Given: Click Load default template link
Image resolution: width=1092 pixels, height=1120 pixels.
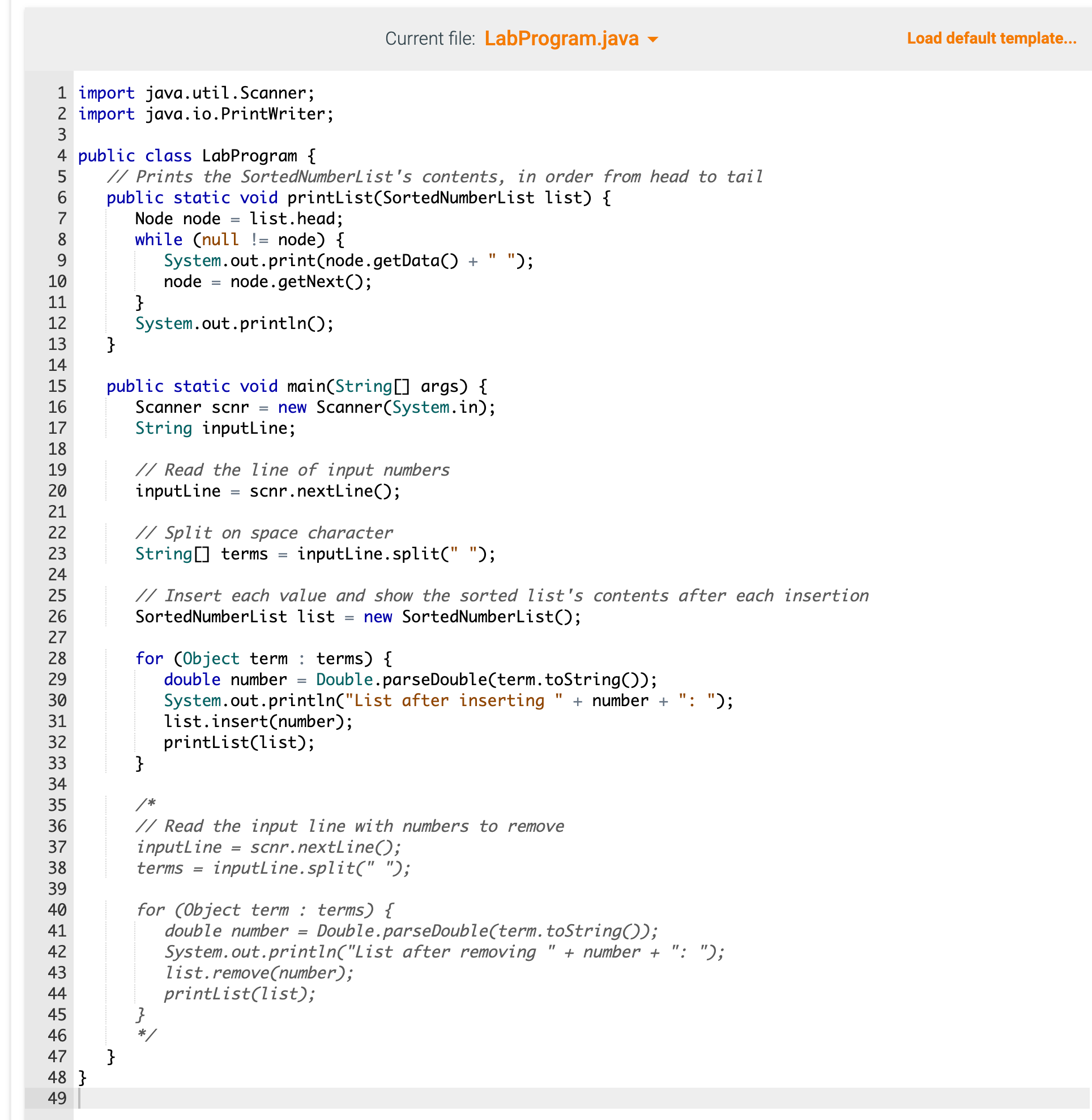Looking at the screenshot, I should coord(991,39).
